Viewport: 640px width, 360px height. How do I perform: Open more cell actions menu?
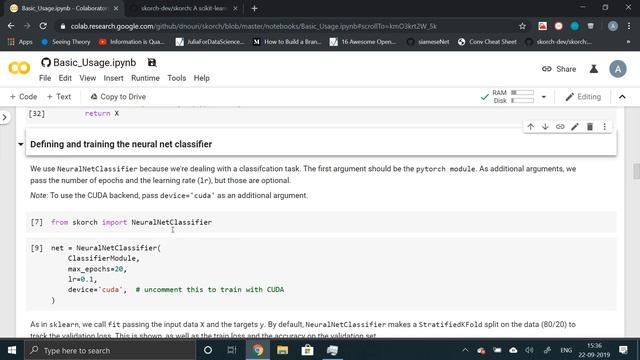pyautogui.click(x=604, y=127)
